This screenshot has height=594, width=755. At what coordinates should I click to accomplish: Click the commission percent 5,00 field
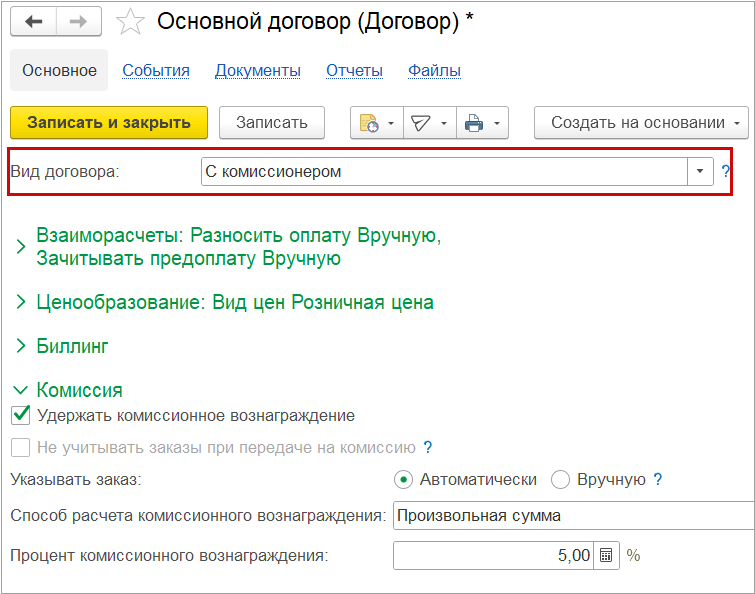coord(494,555)
